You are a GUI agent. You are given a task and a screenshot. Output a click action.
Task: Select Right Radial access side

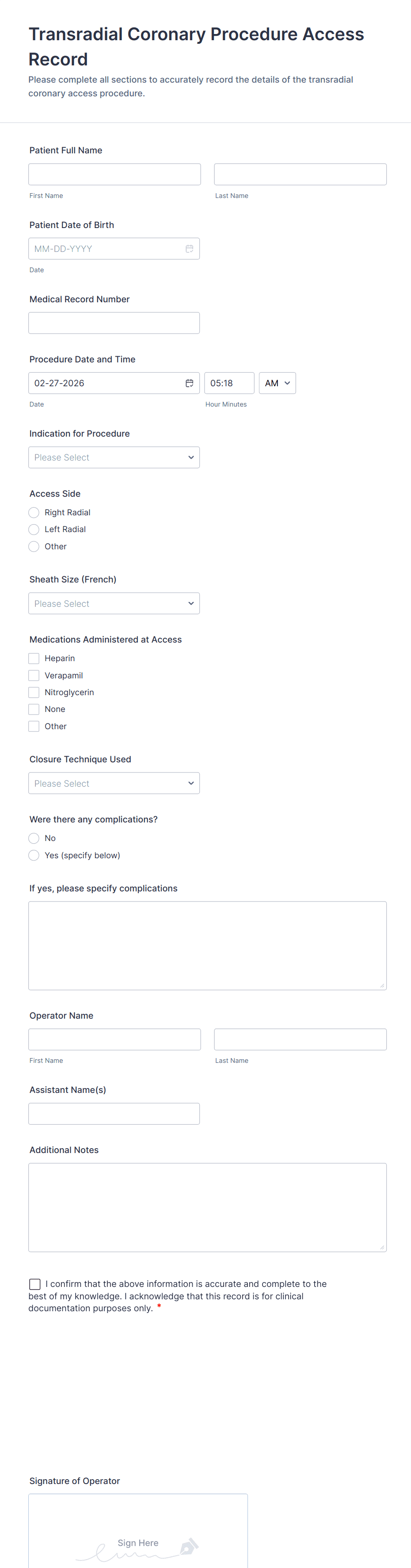pos(34,513)
